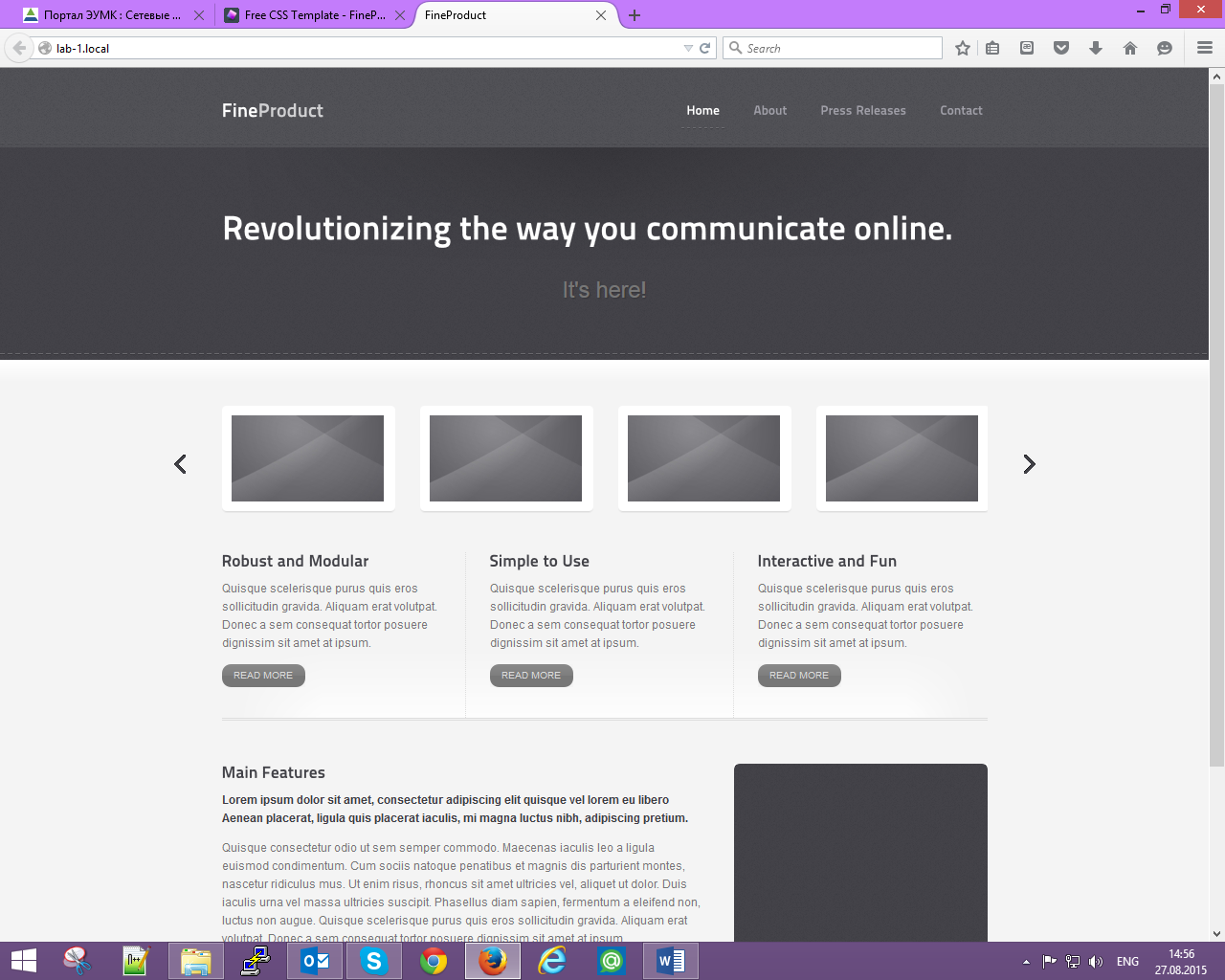Image resolution: width=1225 pixels, height=980 pixels.
Task: Show hidden system tray icons
Action: tap(1026, 962)
